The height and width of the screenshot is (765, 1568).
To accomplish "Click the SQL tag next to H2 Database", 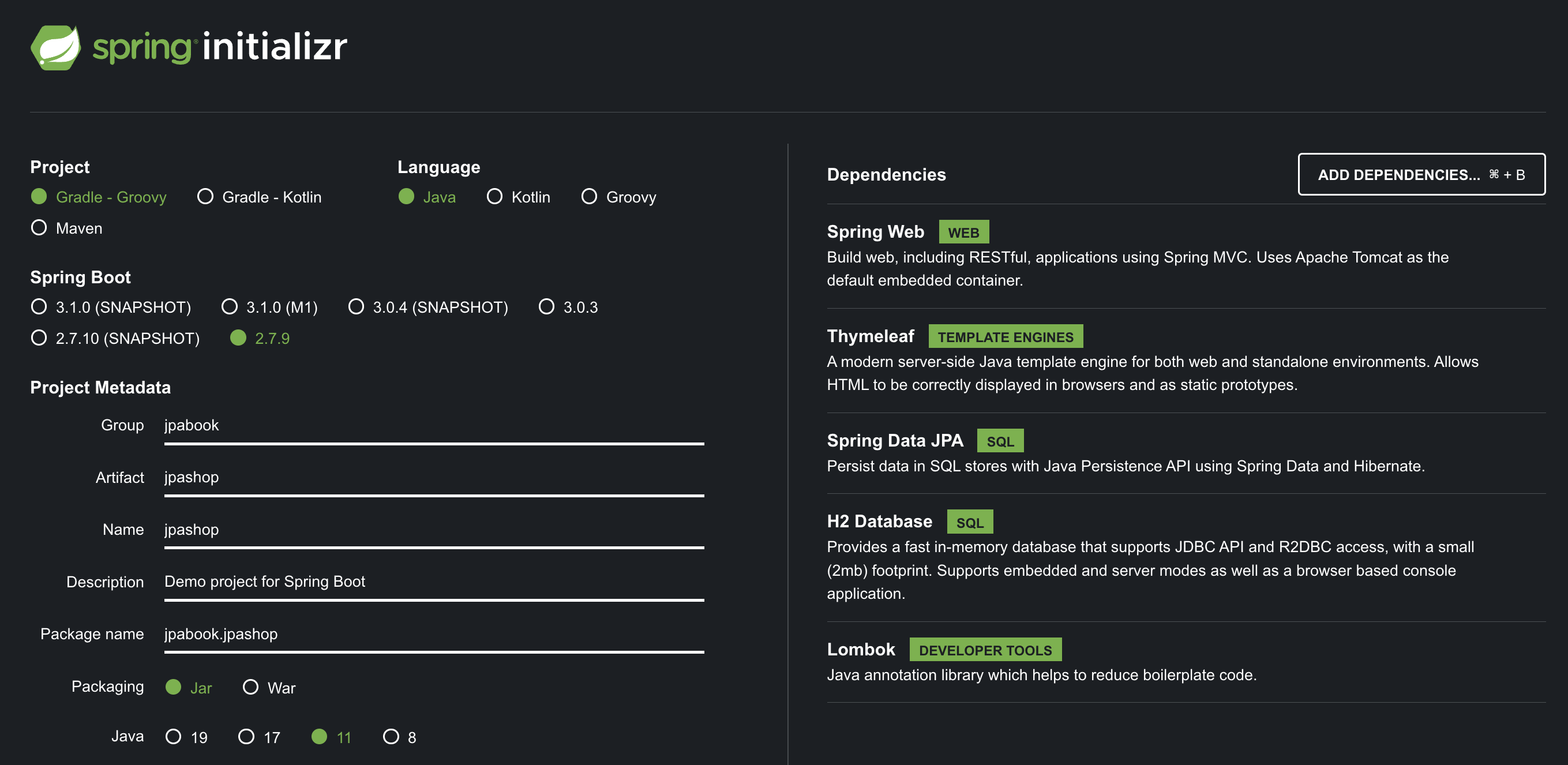I will coord(970,522).
